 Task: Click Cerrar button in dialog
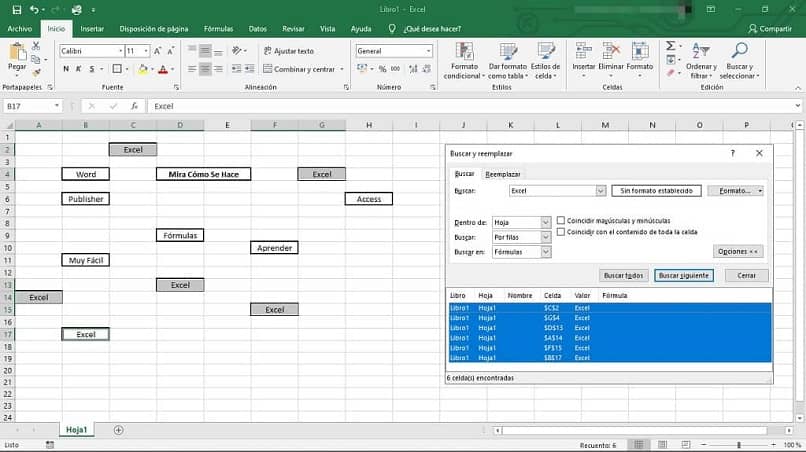pyautogui.click(x=746, y=276)
